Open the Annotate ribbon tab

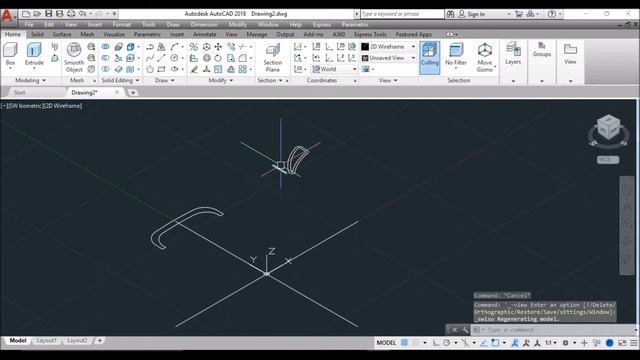coord(204,35)
